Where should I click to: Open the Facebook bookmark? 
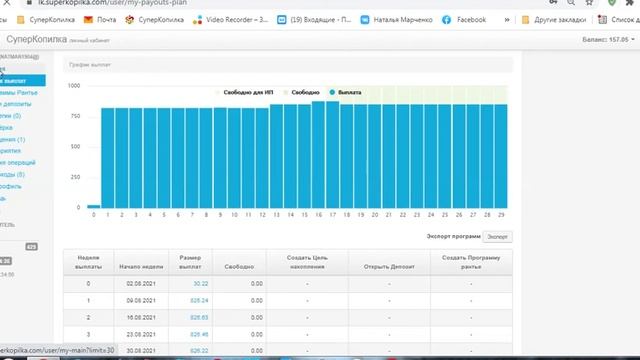pos(464,20)
